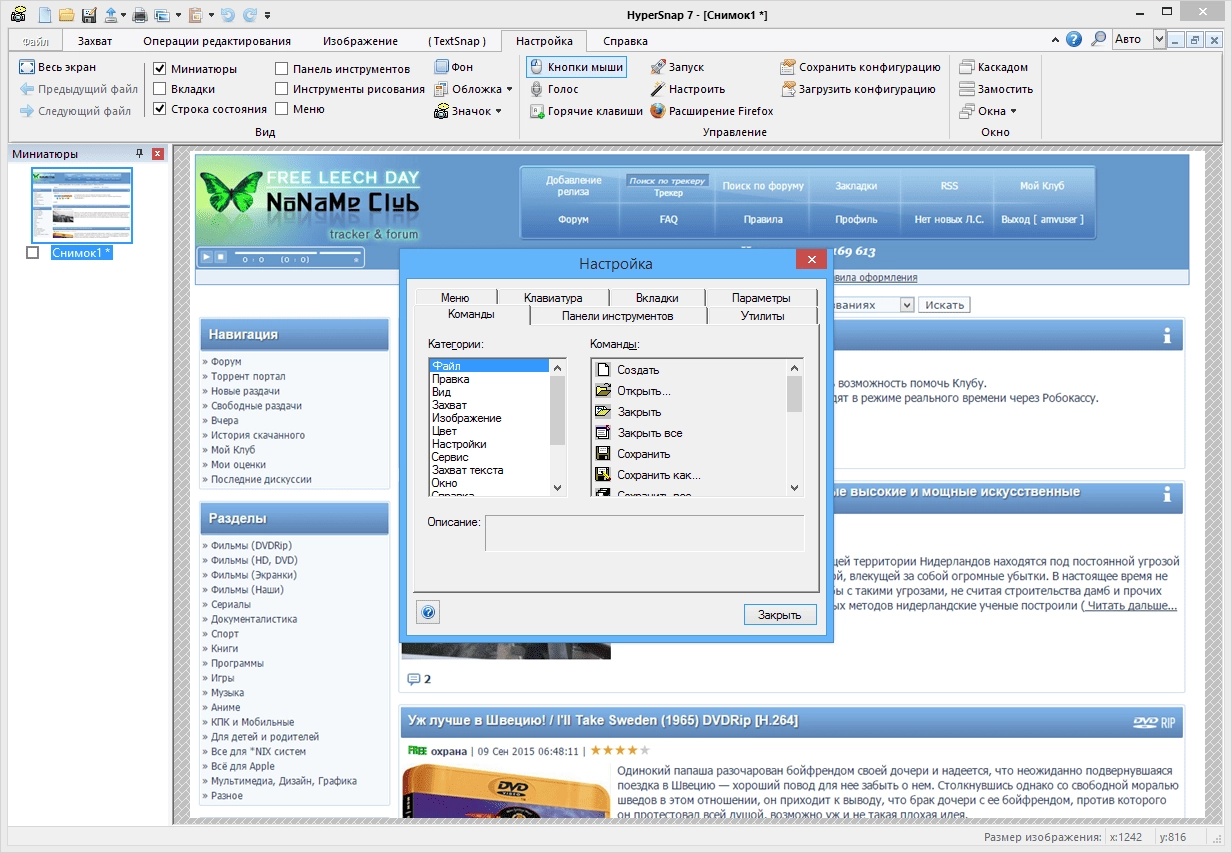
Task: Click the undo arrow in quick access toolbar
Action: click(x=226, y=14)
